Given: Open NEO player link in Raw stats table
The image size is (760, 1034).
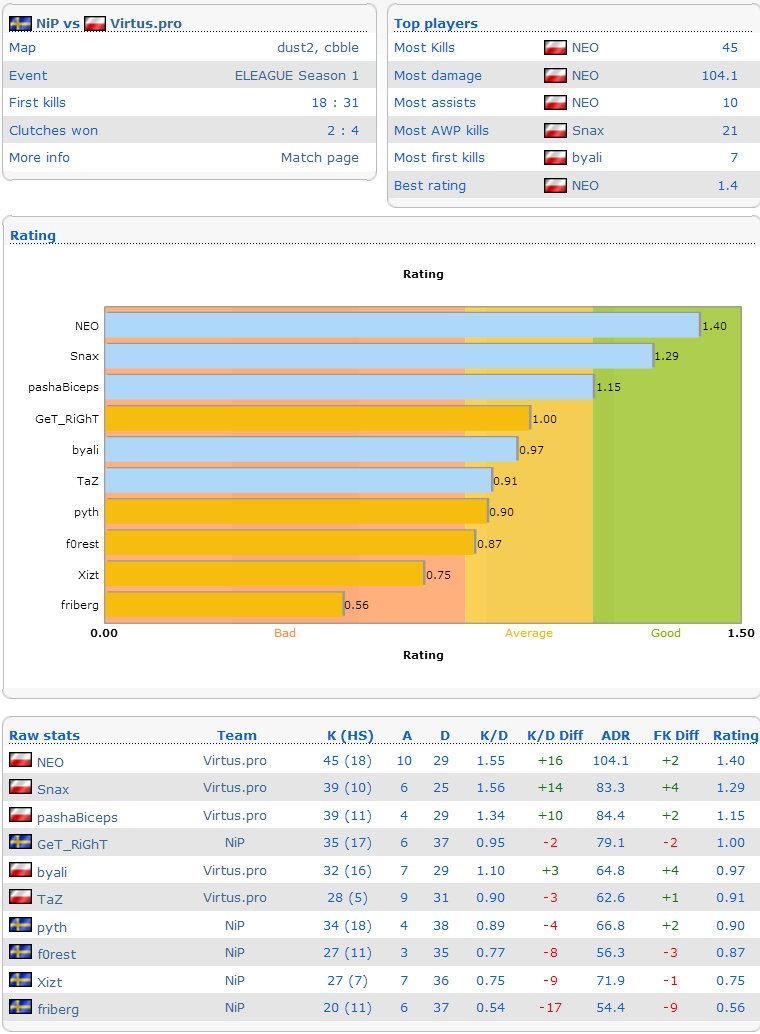Looking at the screenshot, I should (50, 762).
